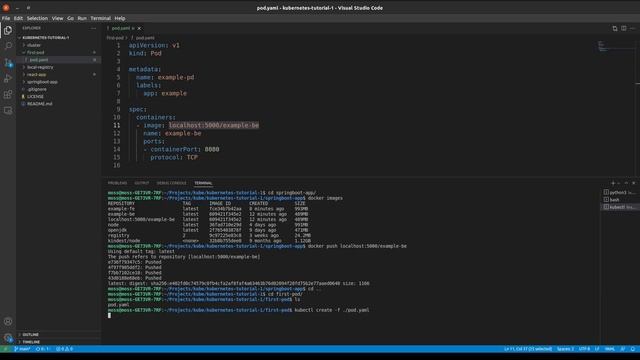Open the Accounts icon in activity bar

click(x=8, y=322)
